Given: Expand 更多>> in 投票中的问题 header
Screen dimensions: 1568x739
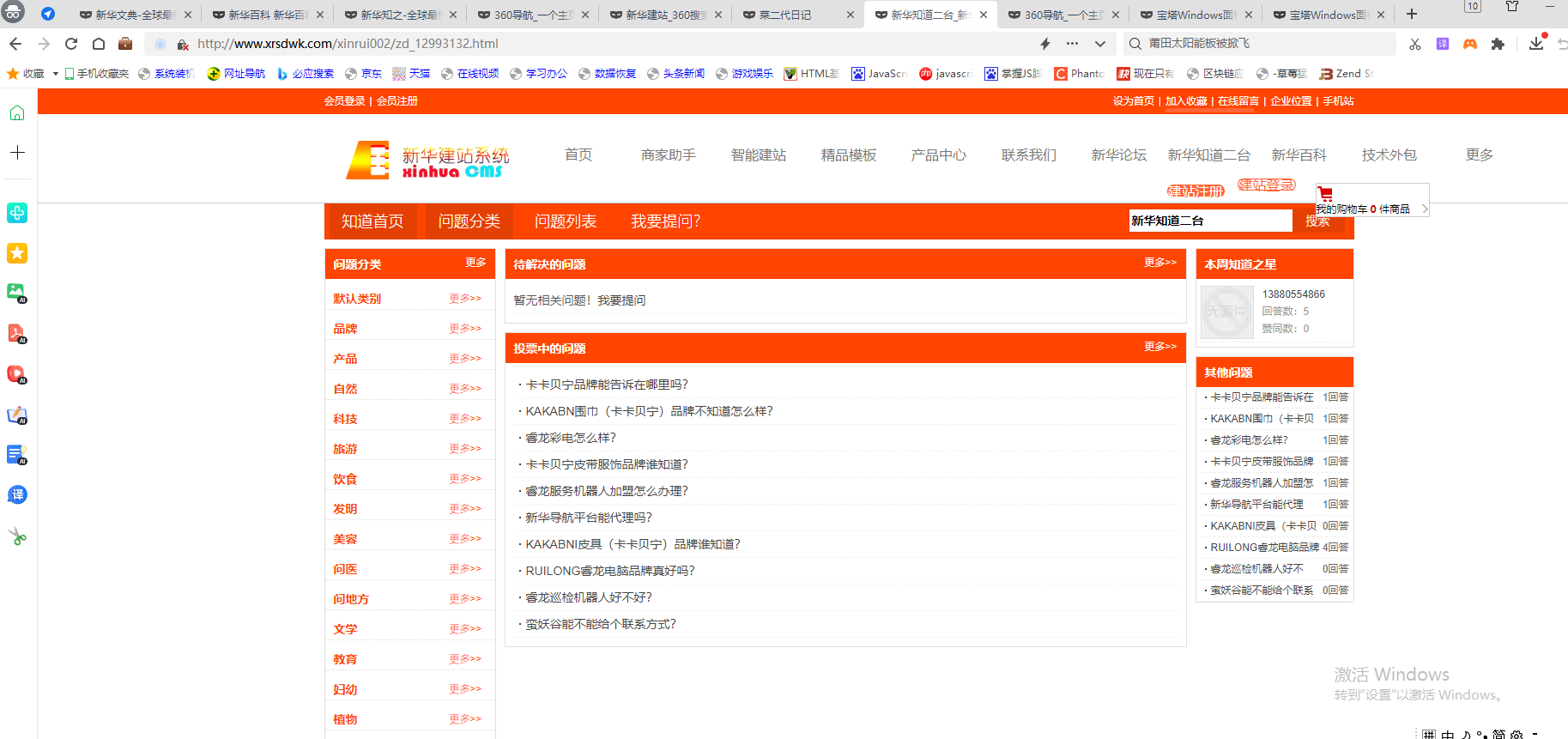Looking at the screenshot, I should (1159, 347).
